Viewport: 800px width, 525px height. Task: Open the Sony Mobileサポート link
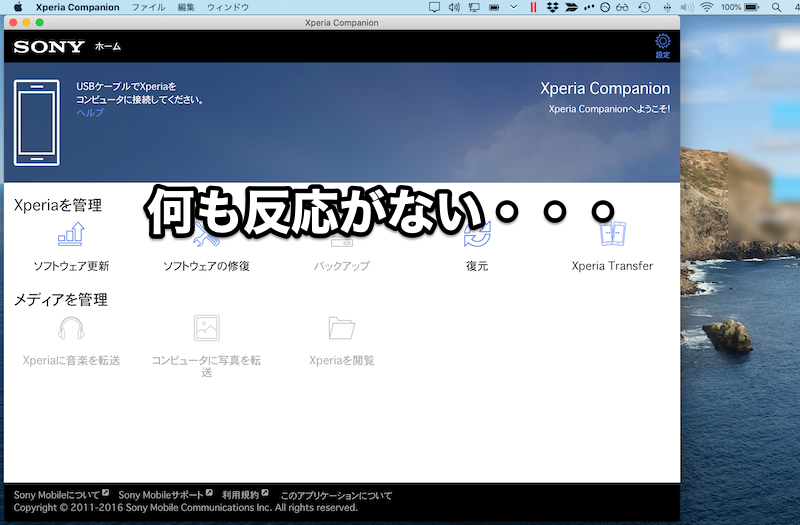161,495
